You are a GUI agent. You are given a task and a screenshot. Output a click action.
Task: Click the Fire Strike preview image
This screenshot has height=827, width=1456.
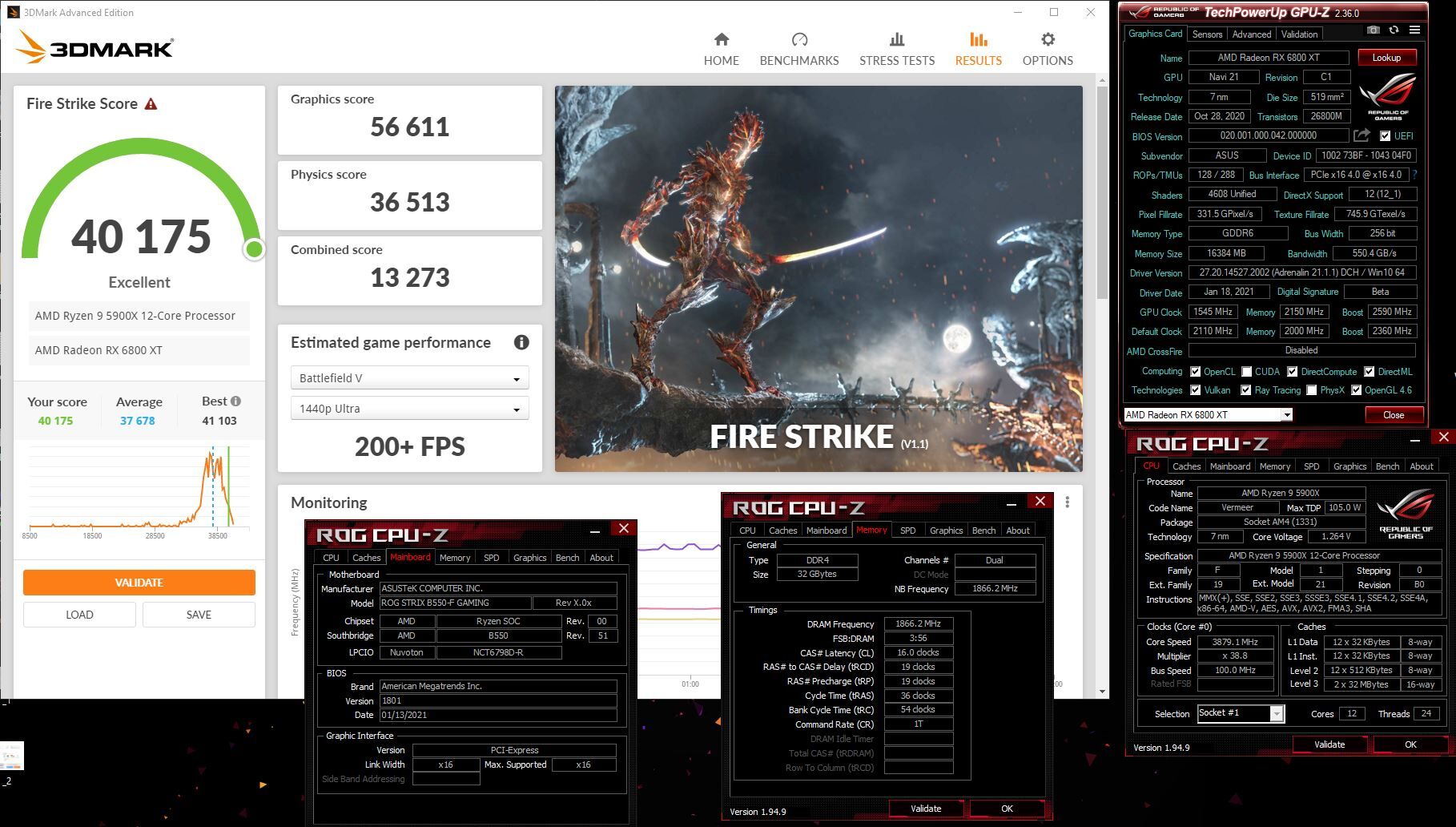[818, 279]
